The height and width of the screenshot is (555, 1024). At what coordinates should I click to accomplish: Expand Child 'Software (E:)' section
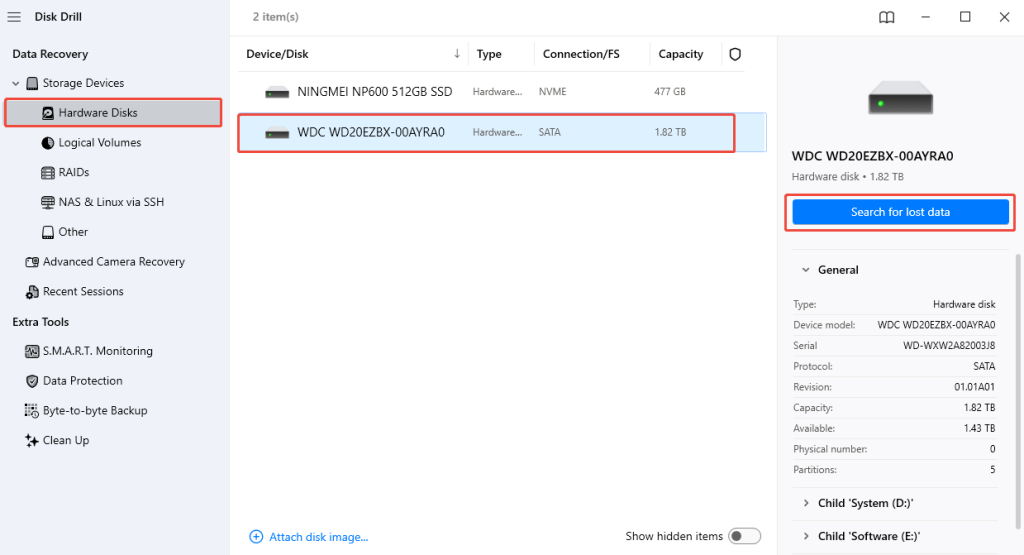pyautogui.click(x=805, y=536)
